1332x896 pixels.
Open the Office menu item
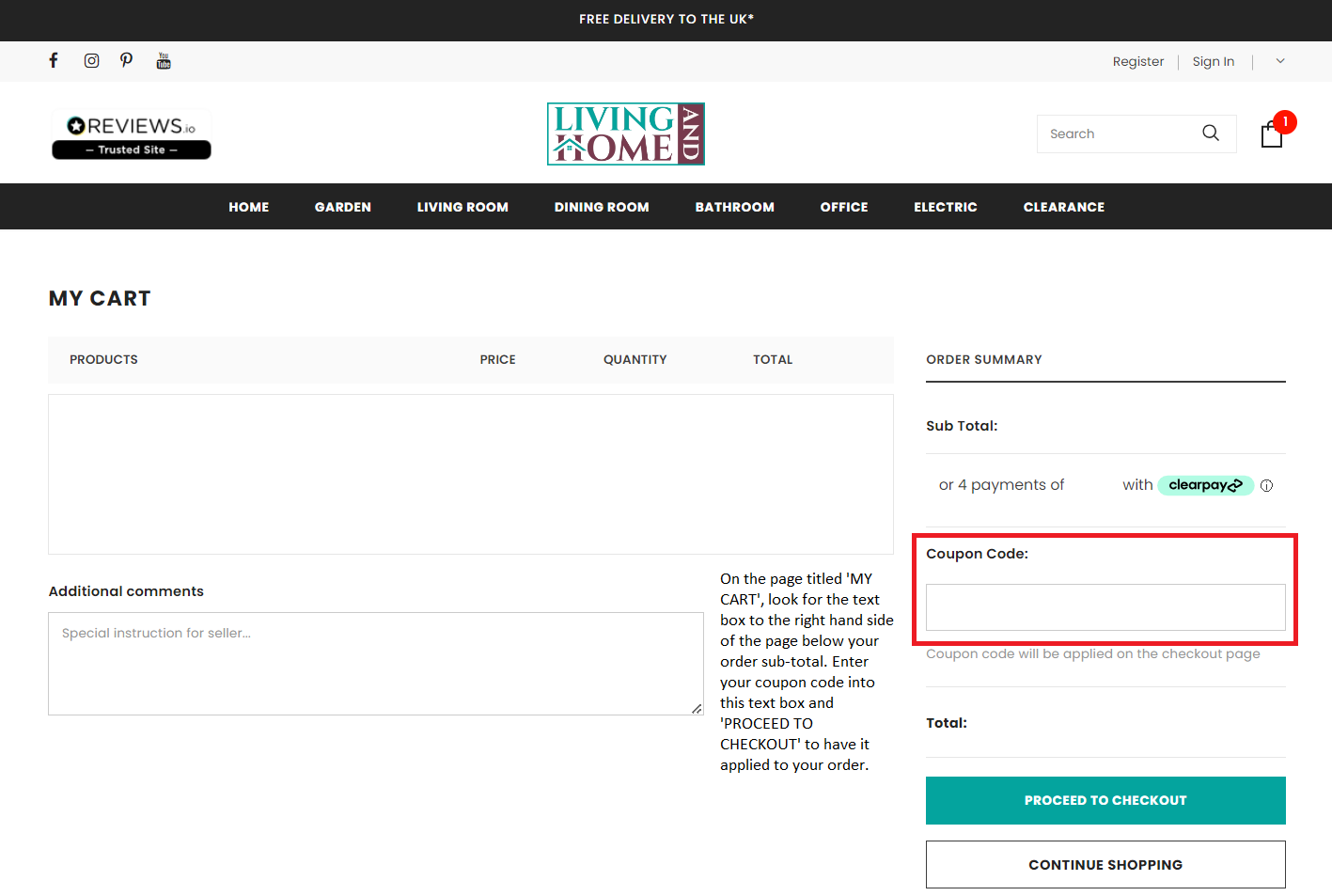click(x=844, y=207)
